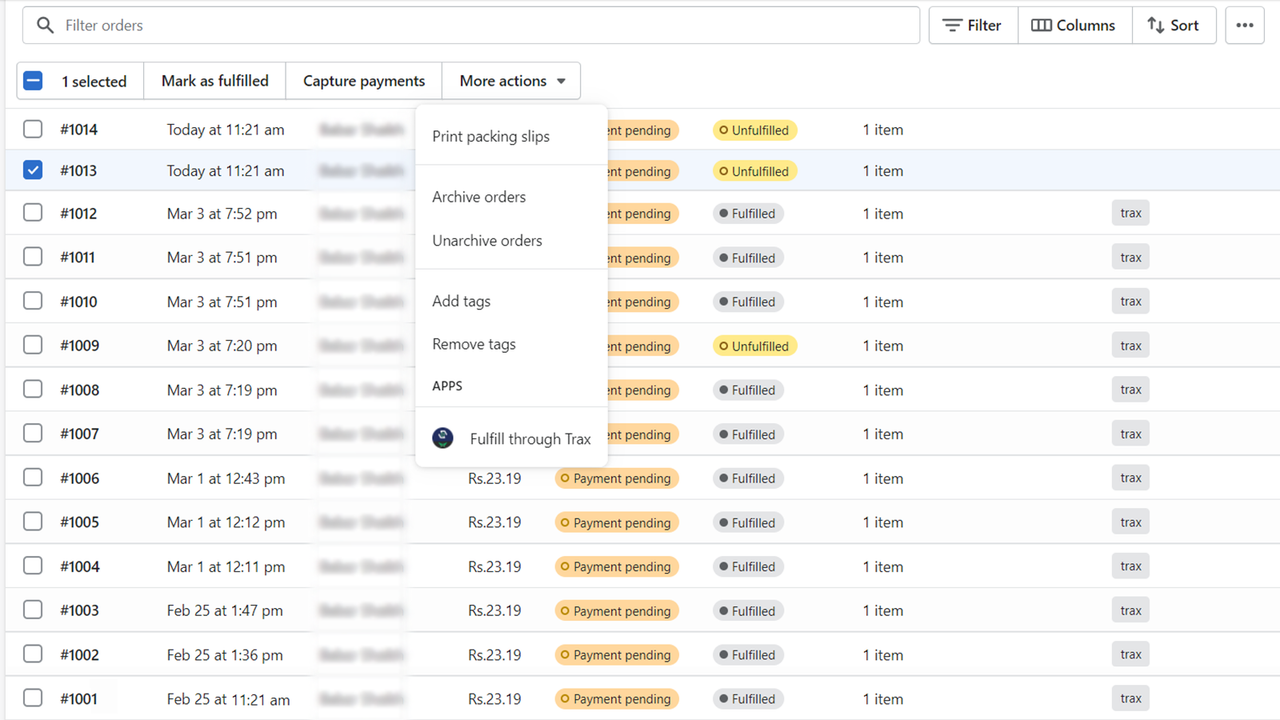Check the box for order #1001
Image resolution: width=1280 pixels, height=720 pixels.
33,698
